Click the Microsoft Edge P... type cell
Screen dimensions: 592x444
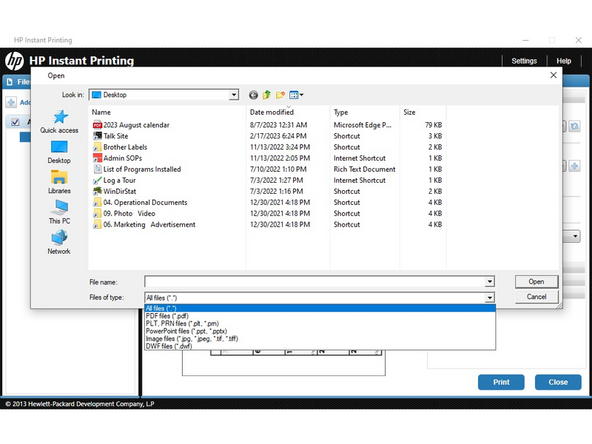pyautogui.click(x=362, y=125)
